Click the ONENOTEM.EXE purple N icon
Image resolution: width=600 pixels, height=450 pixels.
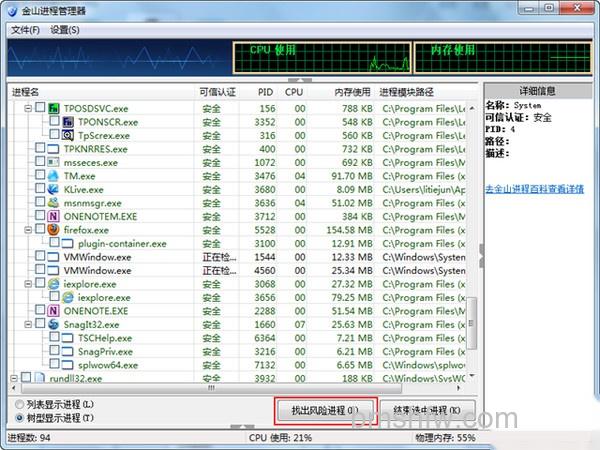point(53,216)
